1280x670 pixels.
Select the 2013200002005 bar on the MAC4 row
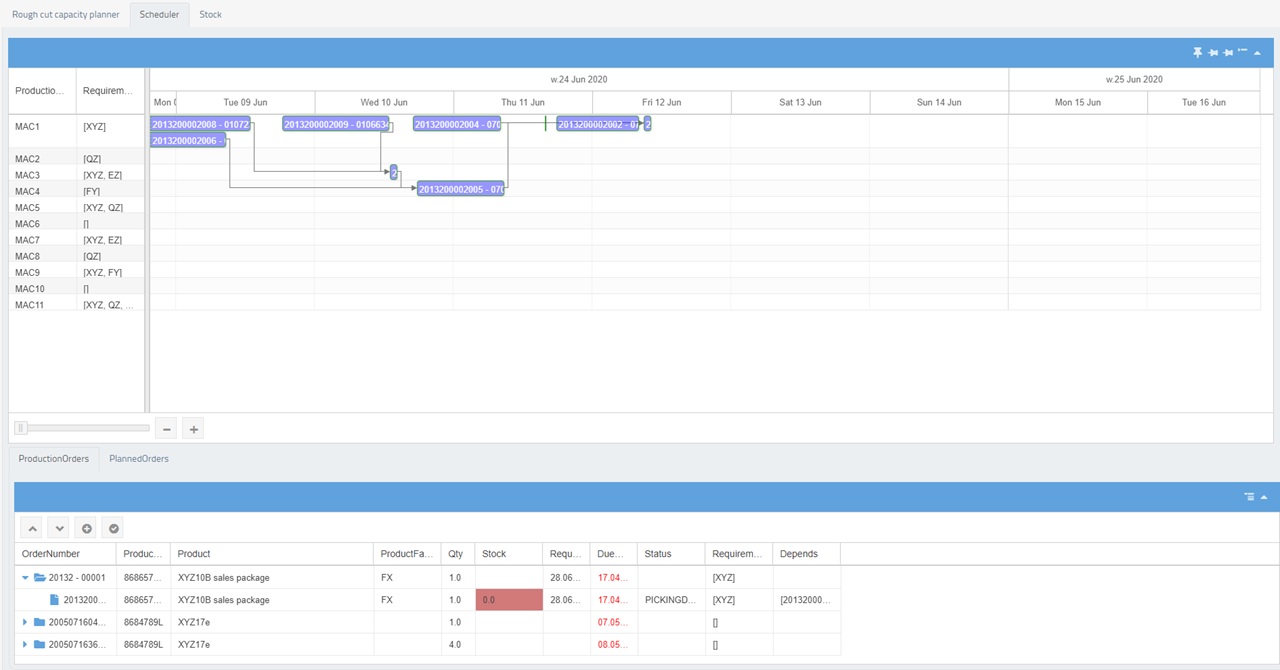(x=459, y=188)
